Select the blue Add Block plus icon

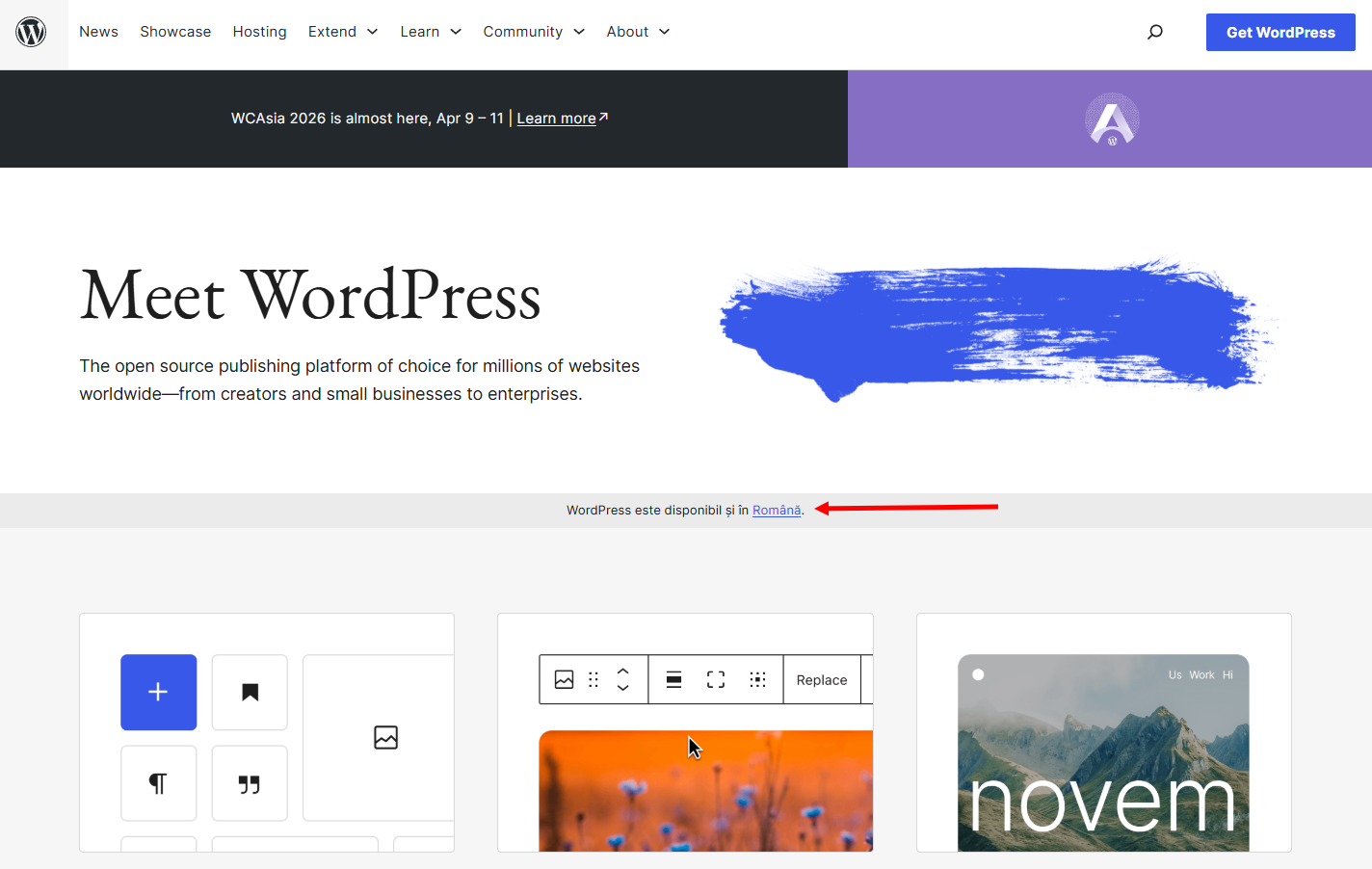158,692
